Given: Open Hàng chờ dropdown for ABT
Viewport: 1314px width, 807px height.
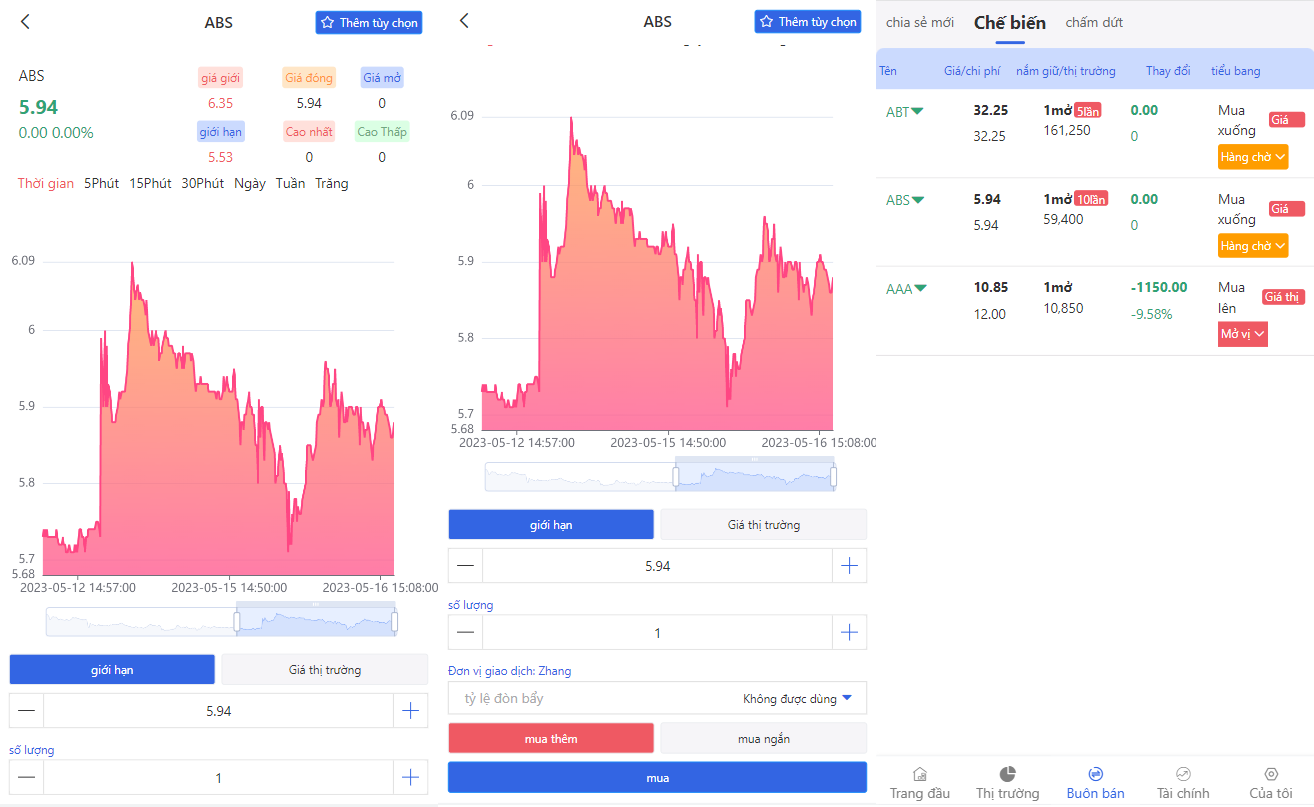Looking at the screenshot, I should 1253,157.
